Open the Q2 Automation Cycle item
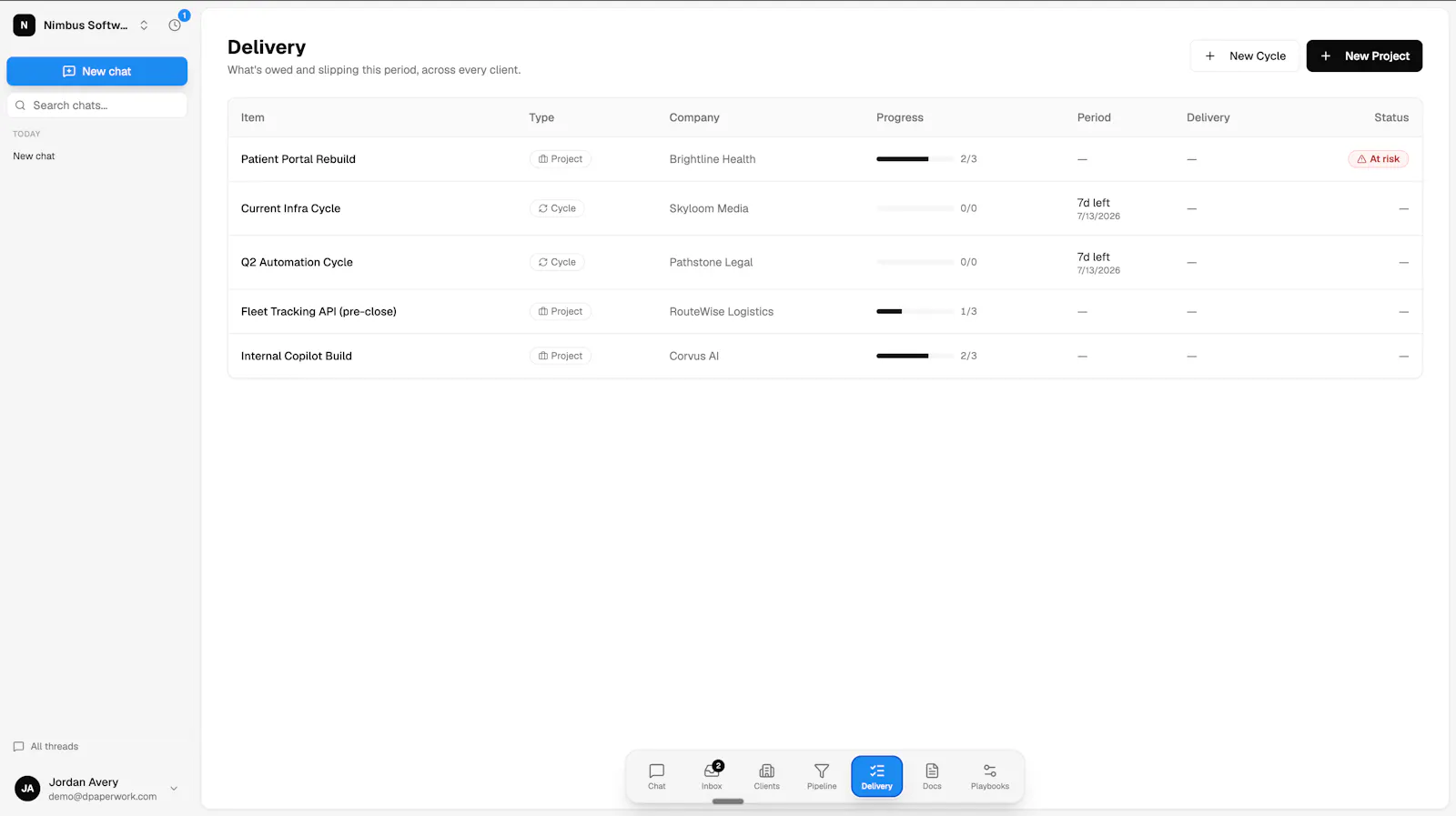The height and width of the screenshot is (816, 1456). (297, 262)
